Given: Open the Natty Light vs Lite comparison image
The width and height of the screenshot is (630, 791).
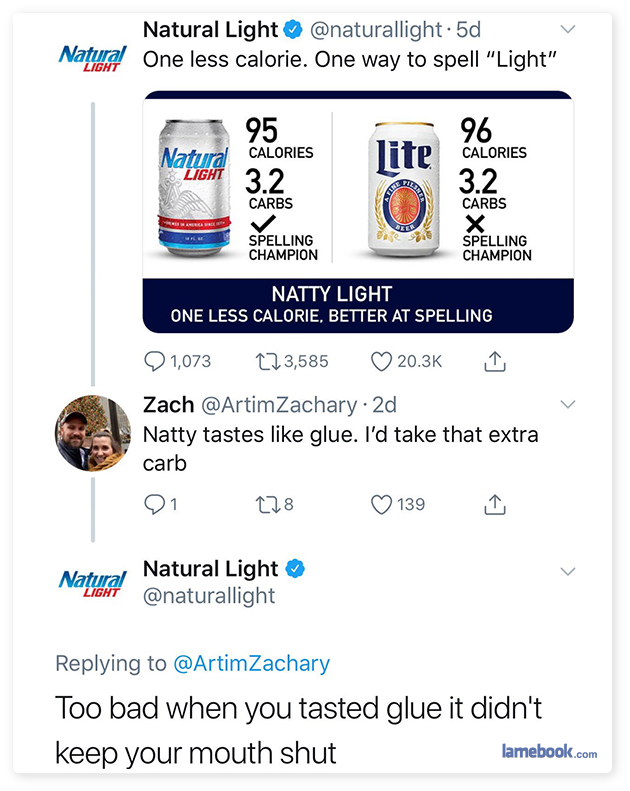Looking at the screenshot, I should 358,211.
